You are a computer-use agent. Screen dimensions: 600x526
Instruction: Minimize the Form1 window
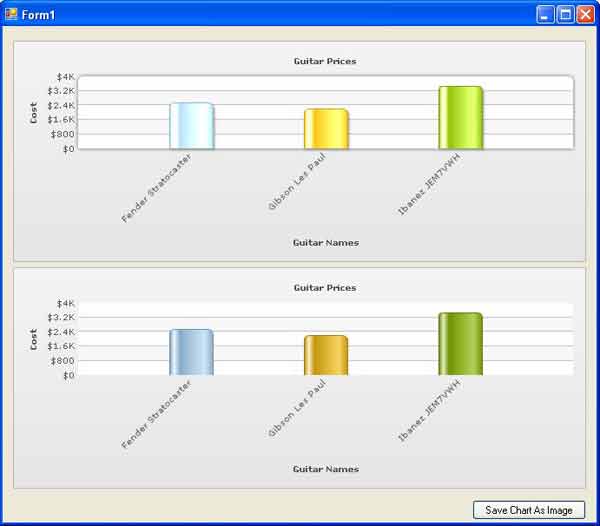(545, 15)
